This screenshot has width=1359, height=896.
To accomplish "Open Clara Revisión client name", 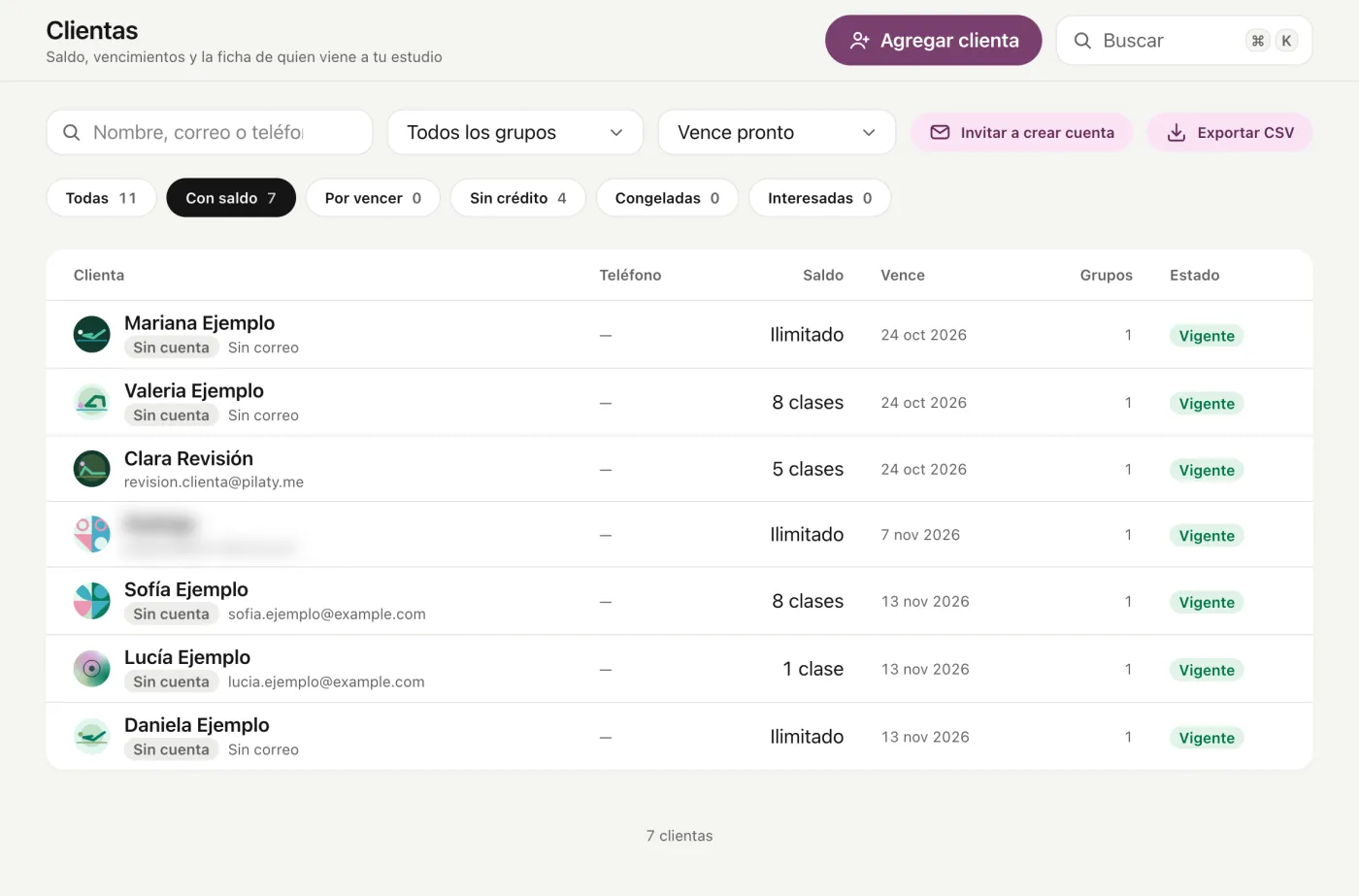I will pyautogui.click(x=188, y=458).
